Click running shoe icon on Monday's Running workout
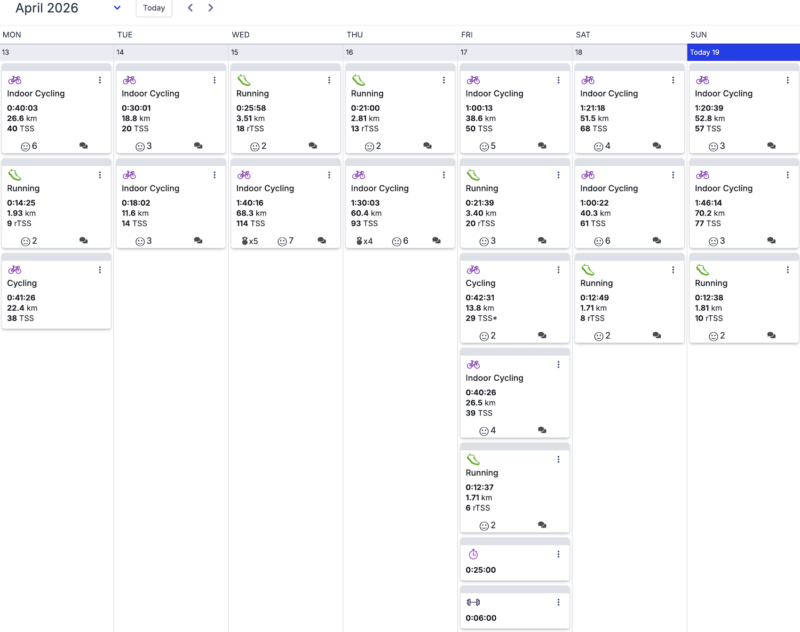The image size is (800, 632). click(15, 175)
